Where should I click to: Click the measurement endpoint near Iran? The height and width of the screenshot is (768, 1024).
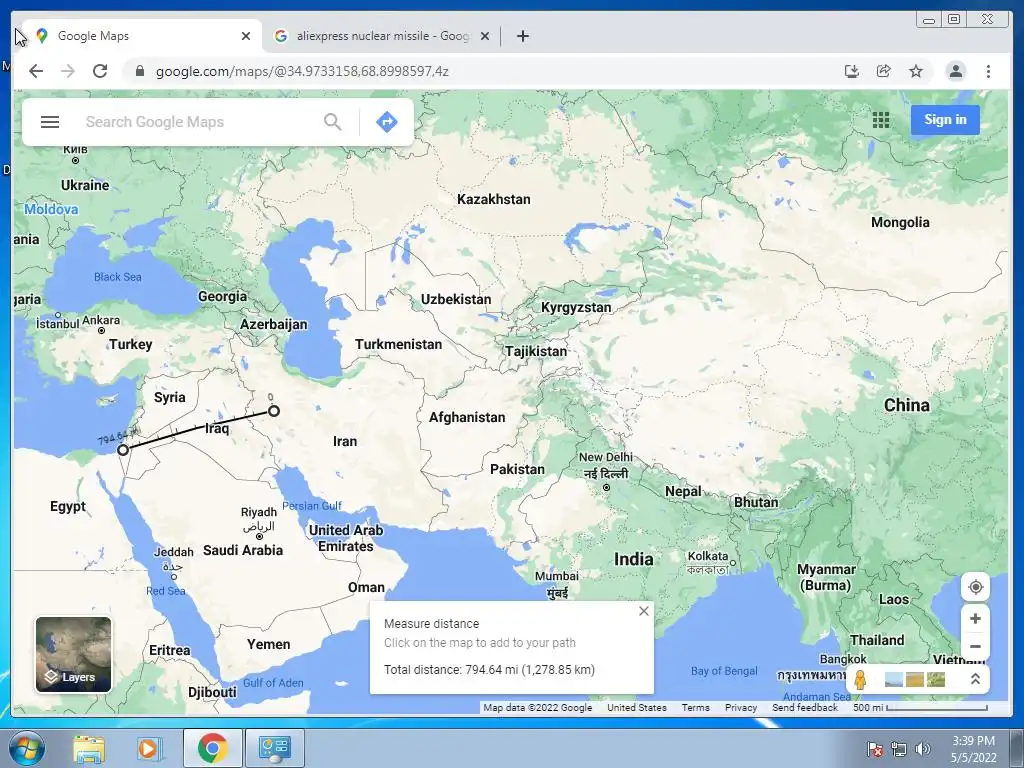274,411
